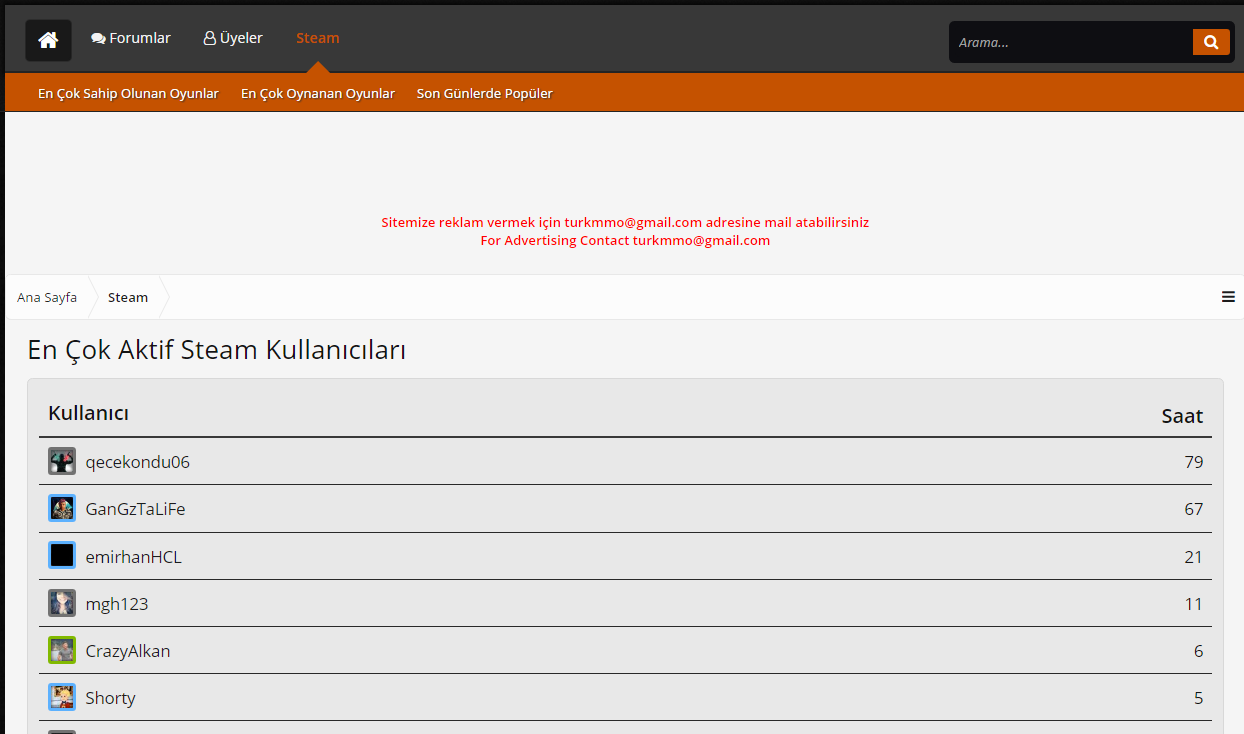Screen dimensions: 1244x734
Task: Click the 21 hours value
Action: point(1193,557)
